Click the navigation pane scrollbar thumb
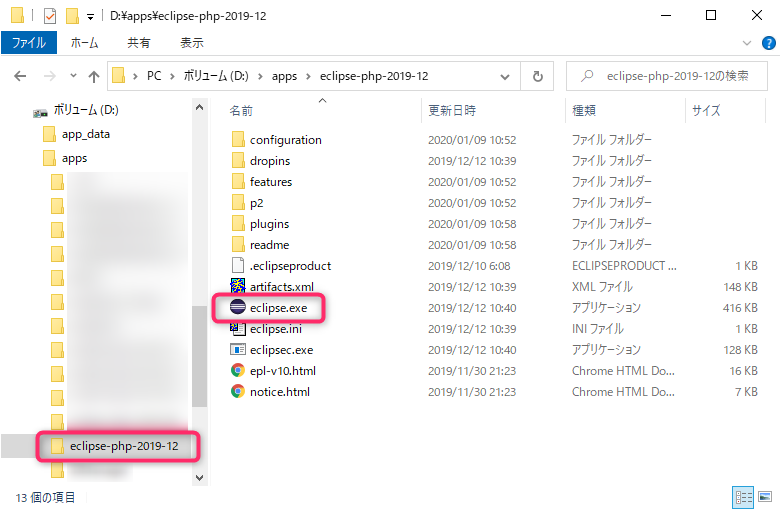The width and height of the screenshot is (781, 510). (x=199, y=357)
